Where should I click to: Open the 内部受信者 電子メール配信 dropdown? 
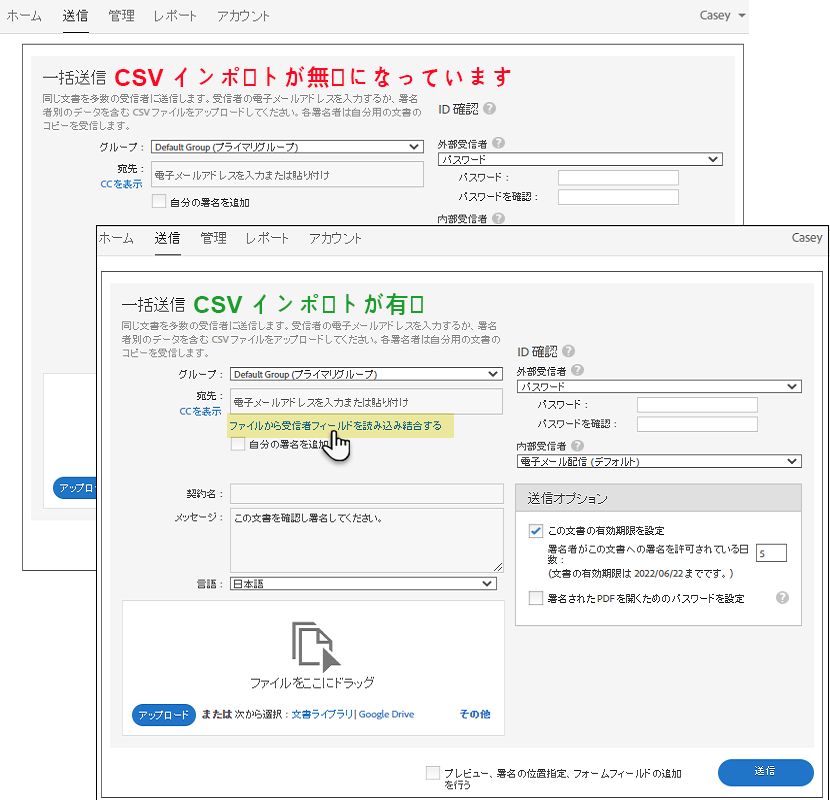click(660, 461)
